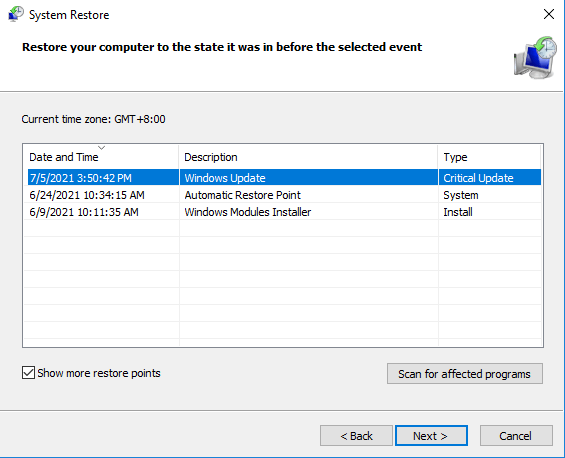This screenshot has width=565, height=458.
Task: Select restore point 7/5/2021 3:50:42 PM
Action: coord(284,178)
